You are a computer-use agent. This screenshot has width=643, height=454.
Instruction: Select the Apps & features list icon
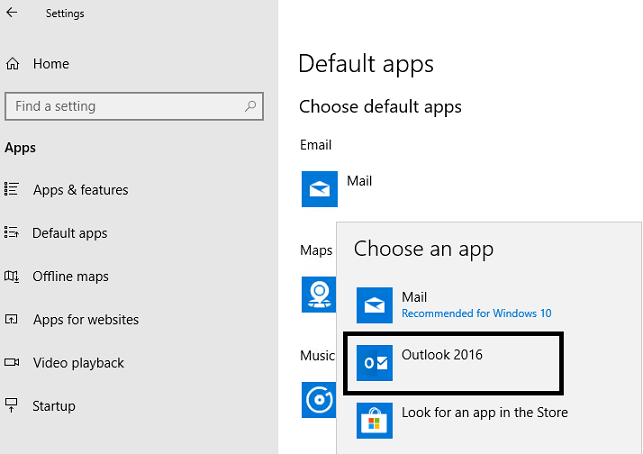pos(11,189)
